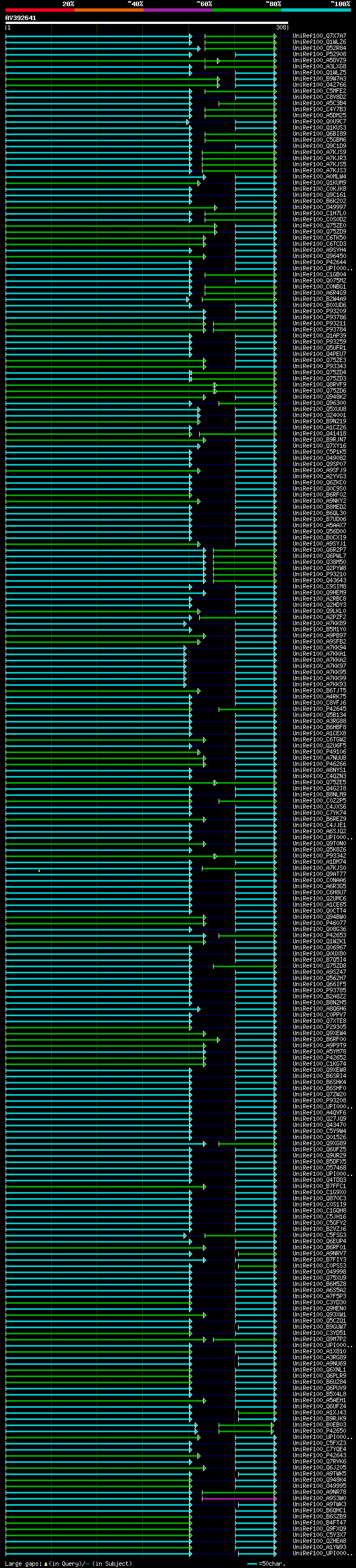Click hit label UniRef100_A9SYH4

[319, 250]
